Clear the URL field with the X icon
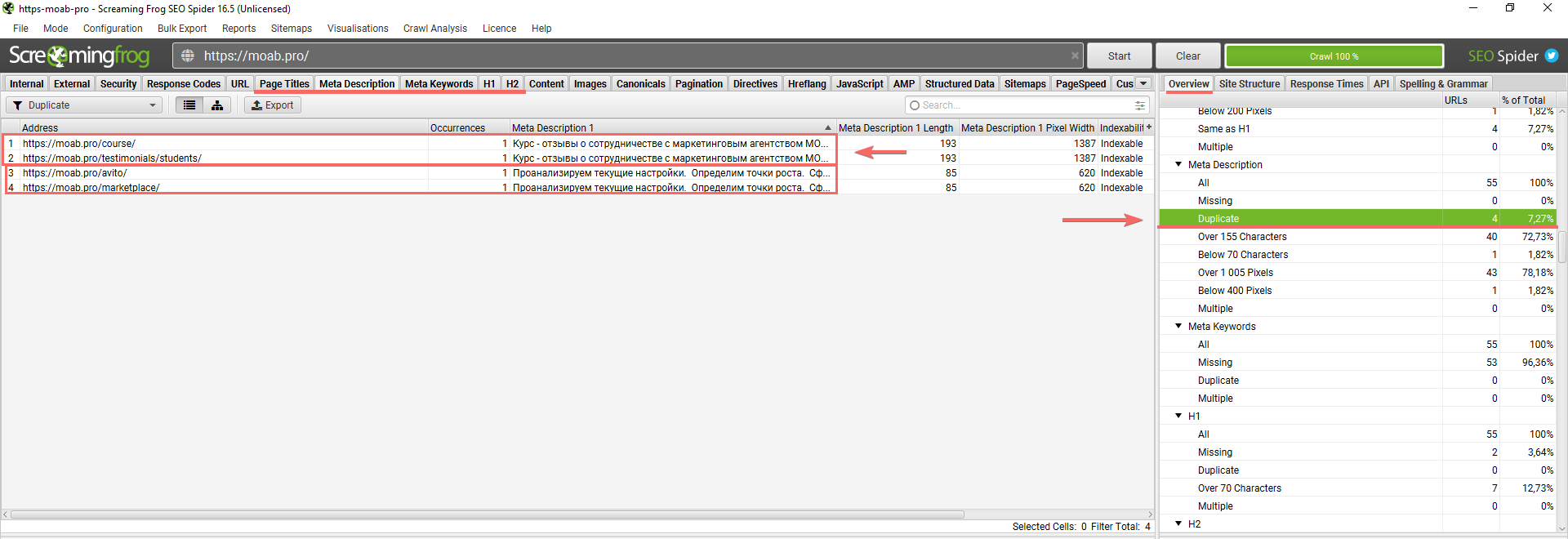Screen dimensions: 1568x539 (x=1075, y=56)
